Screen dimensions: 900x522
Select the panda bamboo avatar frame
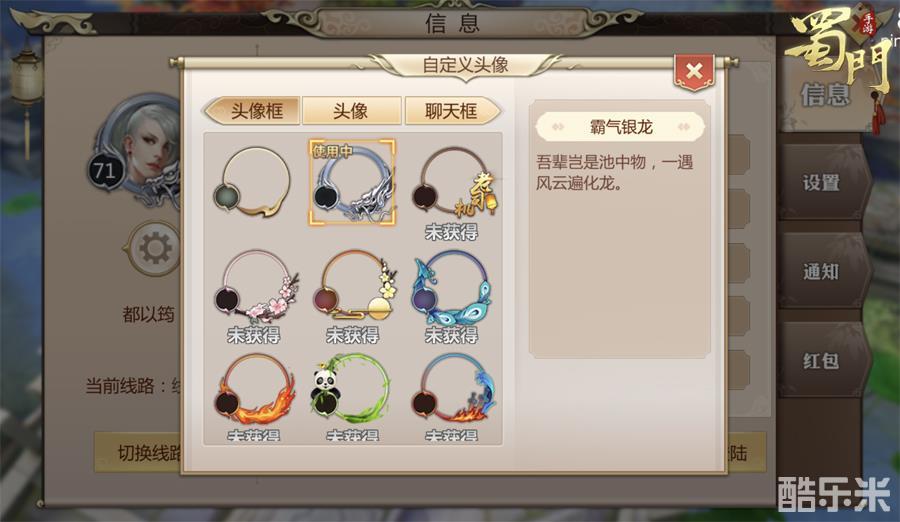[351, 388]
